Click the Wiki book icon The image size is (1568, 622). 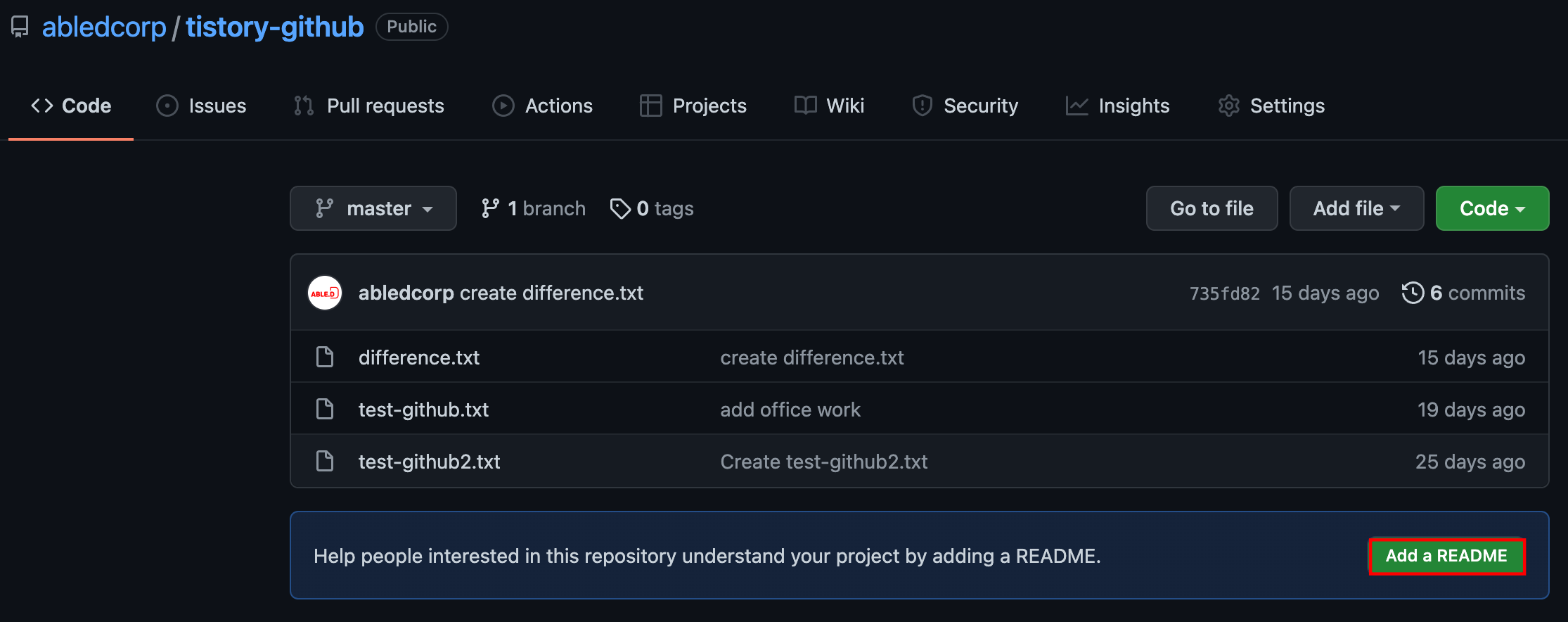click(x=805, y=105)
